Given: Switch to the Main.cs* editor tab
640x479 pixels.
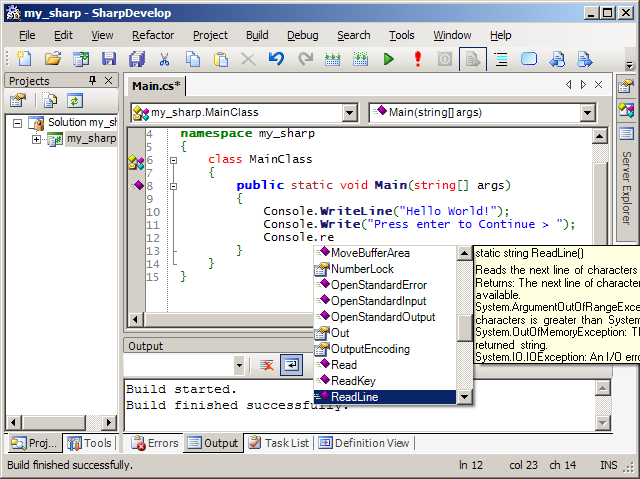Looking at the screenshot, I should click(156, 86).
